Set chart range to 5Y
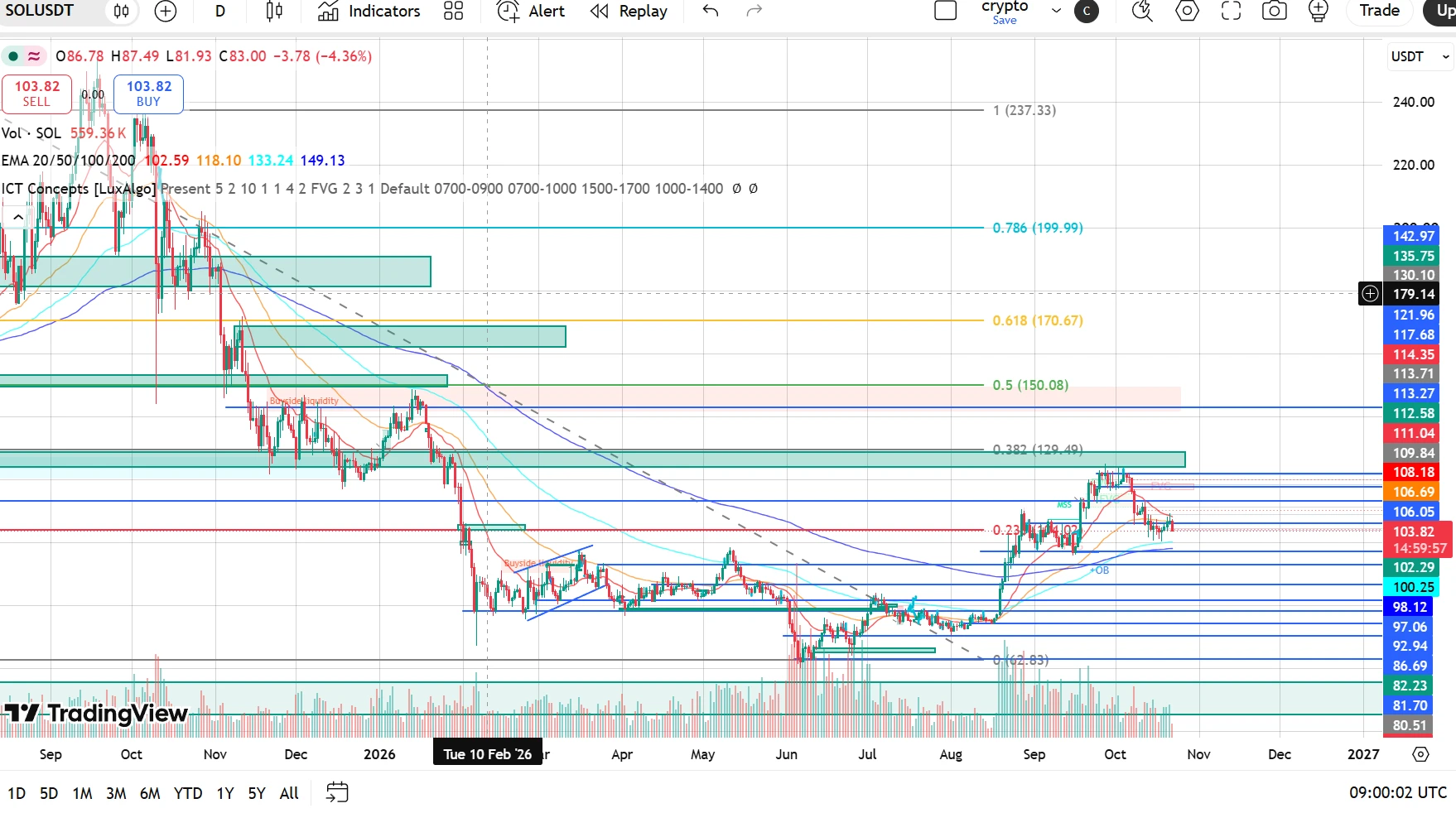 [x=257, y=793]
